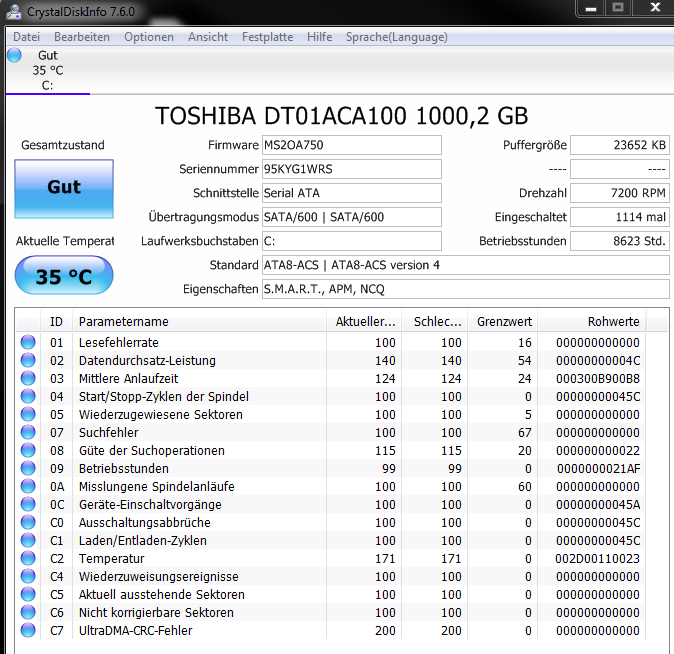Click the Schlec... column header

435,321
